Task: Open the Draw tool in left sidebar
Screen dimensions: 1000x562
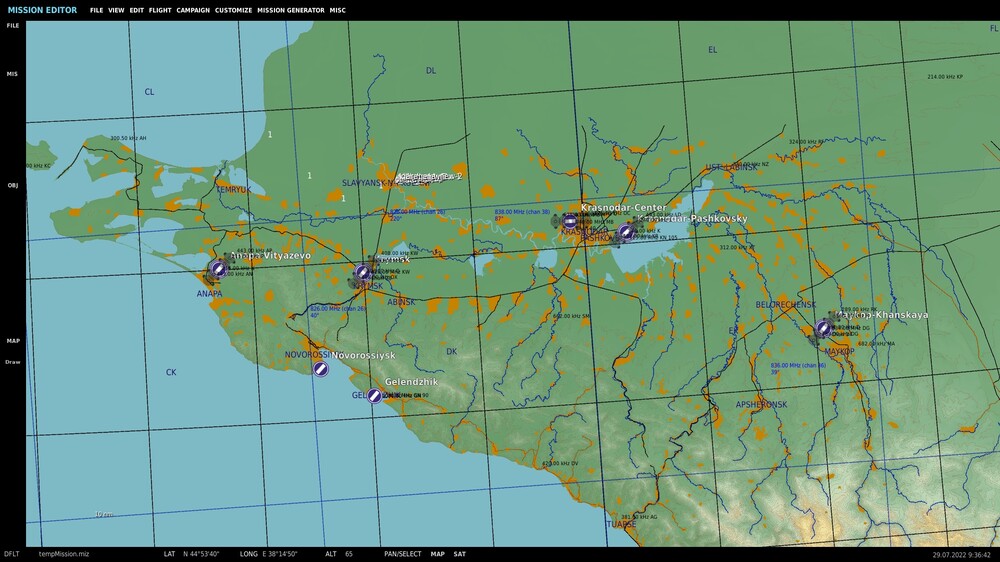Action: pos(13,362)
